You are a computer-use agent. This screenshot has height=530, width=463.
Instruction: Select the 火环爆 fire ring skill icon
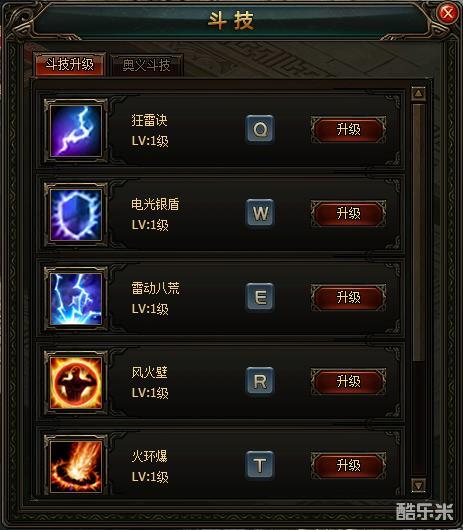point(76,466)
